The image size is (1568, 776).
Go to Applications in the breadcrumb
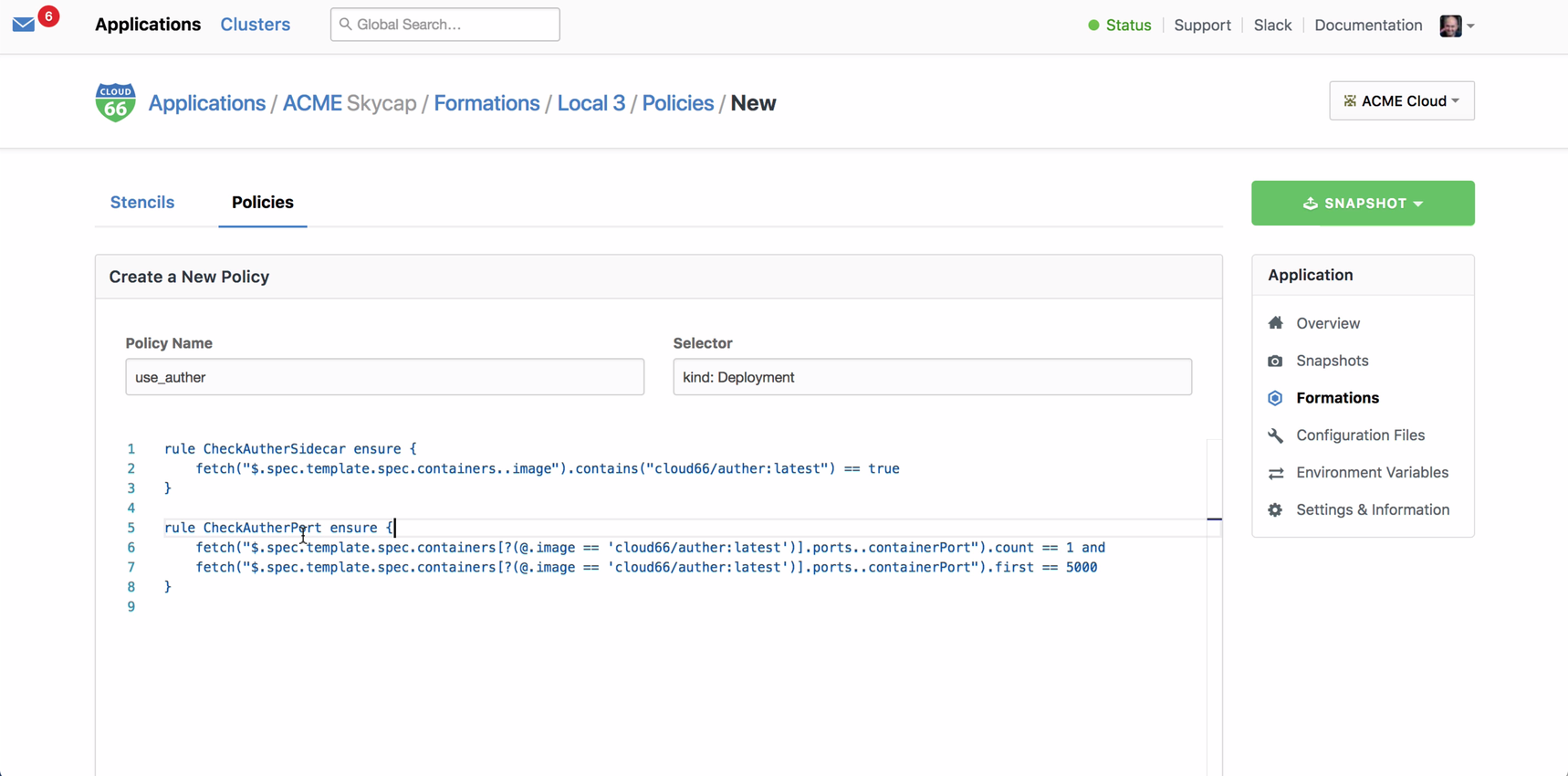[x=207, y=103]
